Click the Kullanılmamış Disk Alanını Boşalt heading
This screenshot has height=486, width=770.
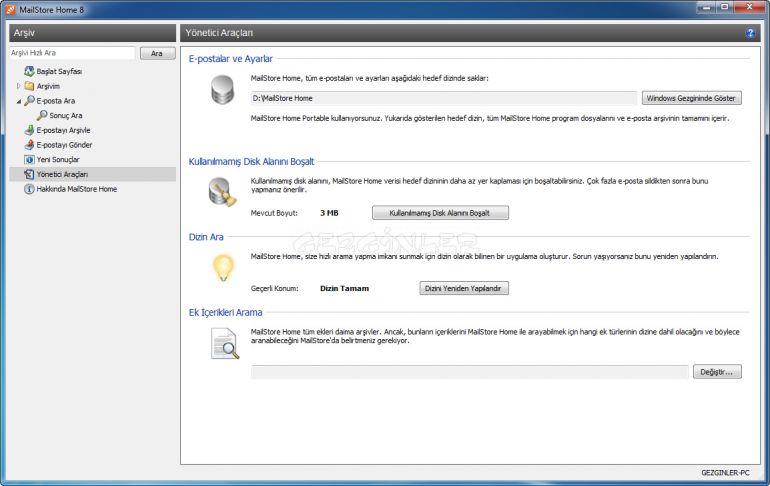click(x=251, y=162)
